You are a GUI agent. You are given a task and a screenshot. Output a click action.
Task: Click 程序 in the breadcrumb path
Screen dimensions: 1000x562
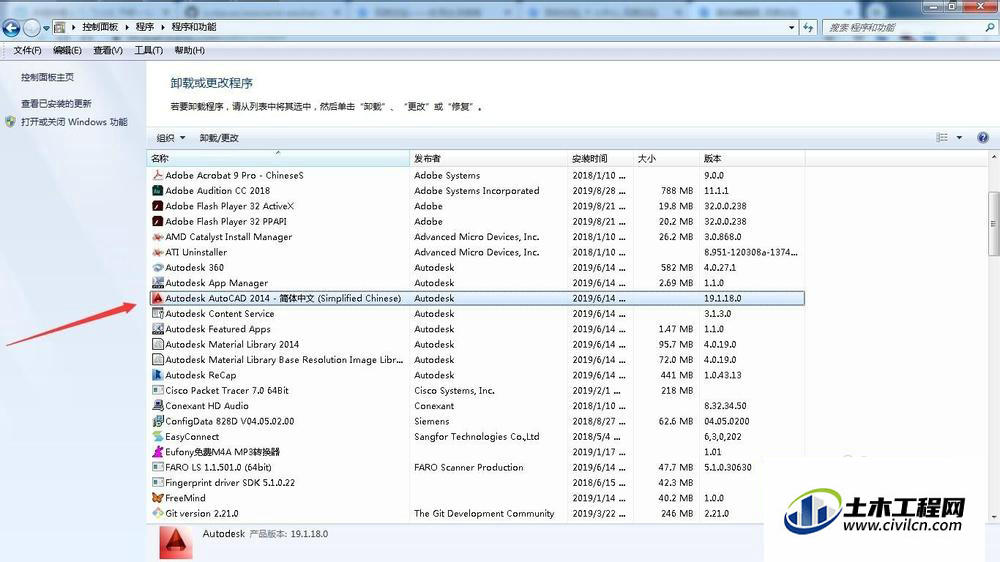(145, 27)
